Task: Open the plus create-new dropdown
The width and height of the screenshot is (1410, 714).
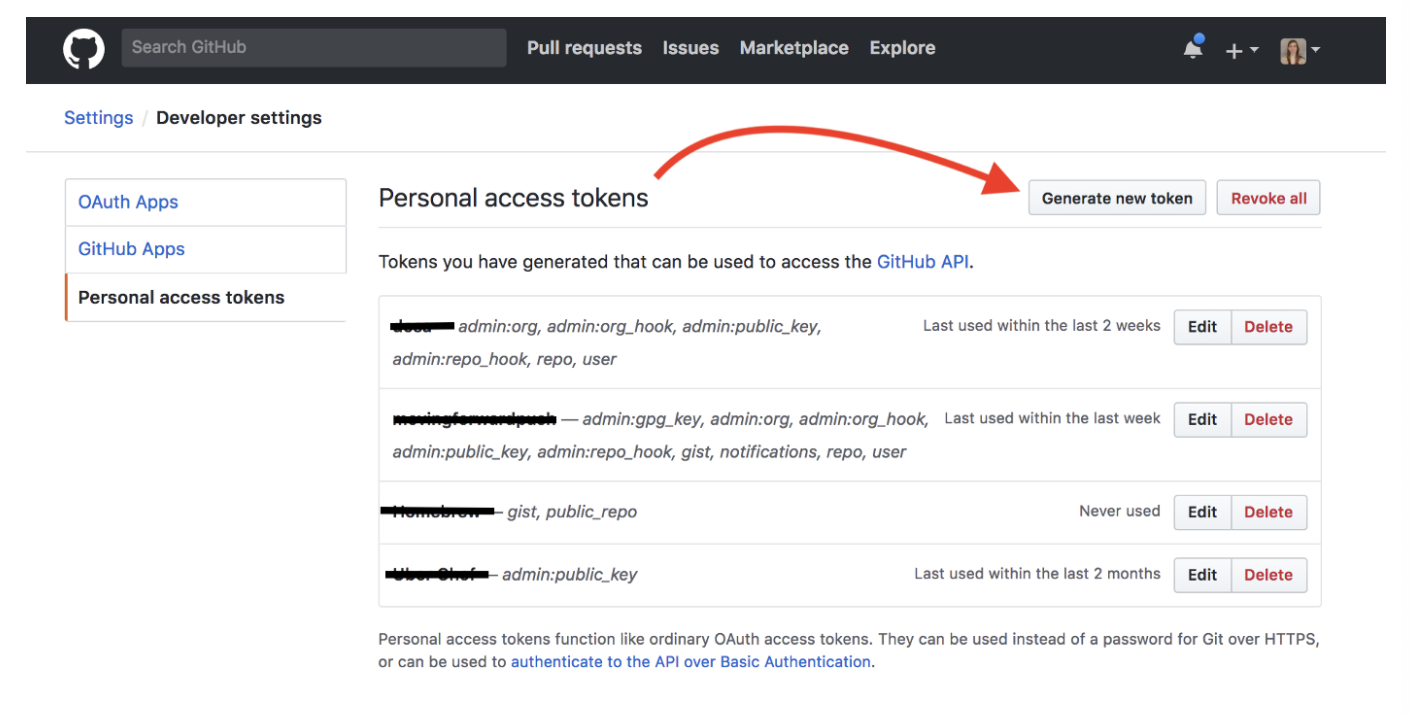Action: pos(1242,50)
